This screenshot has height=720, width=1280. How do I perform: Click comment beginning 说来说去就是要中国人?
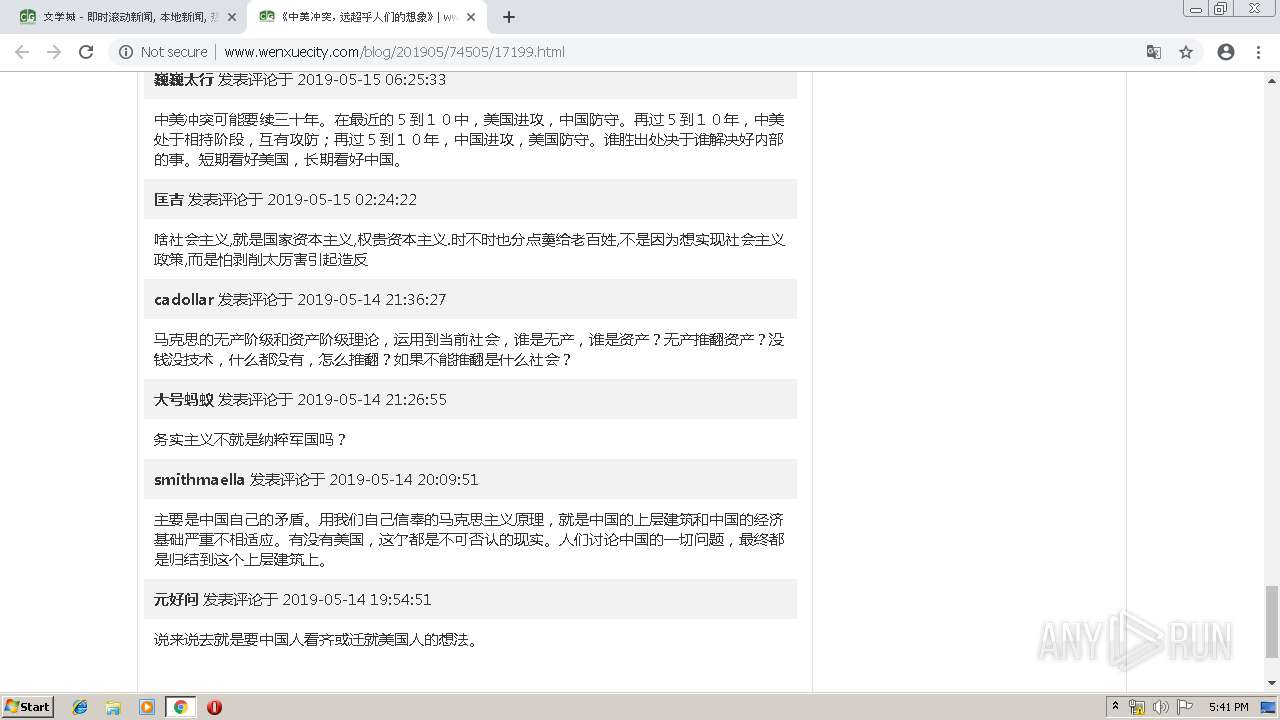[317, 639]
